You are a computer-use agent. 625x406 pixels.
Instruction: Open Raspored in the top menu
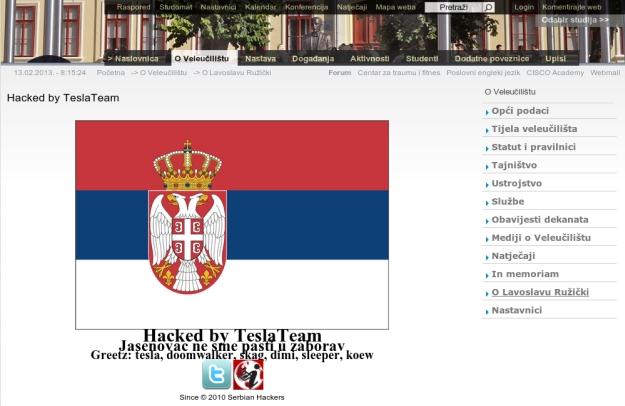click(133, 7)
